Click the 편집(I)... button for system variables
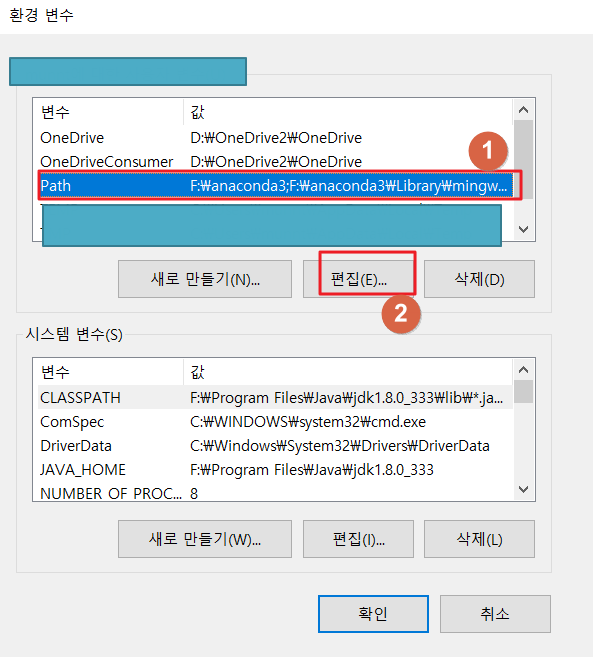This screenshot has height=657, width=593. point(358,539)
